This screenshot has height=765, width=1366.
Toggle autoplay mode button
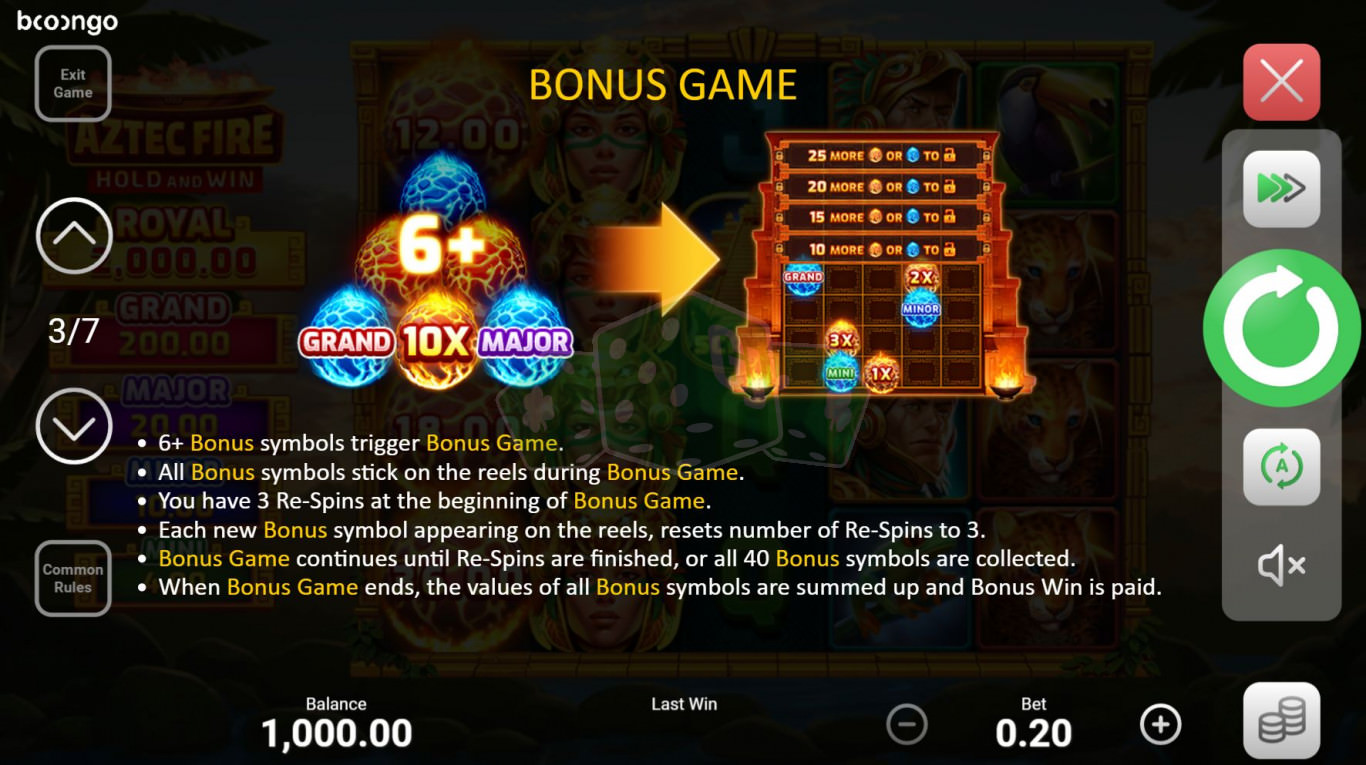coord(1281,467)
